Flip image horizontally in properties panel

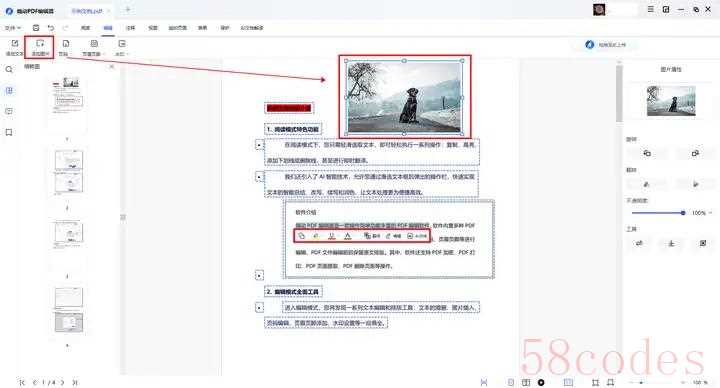pos(647,184)
